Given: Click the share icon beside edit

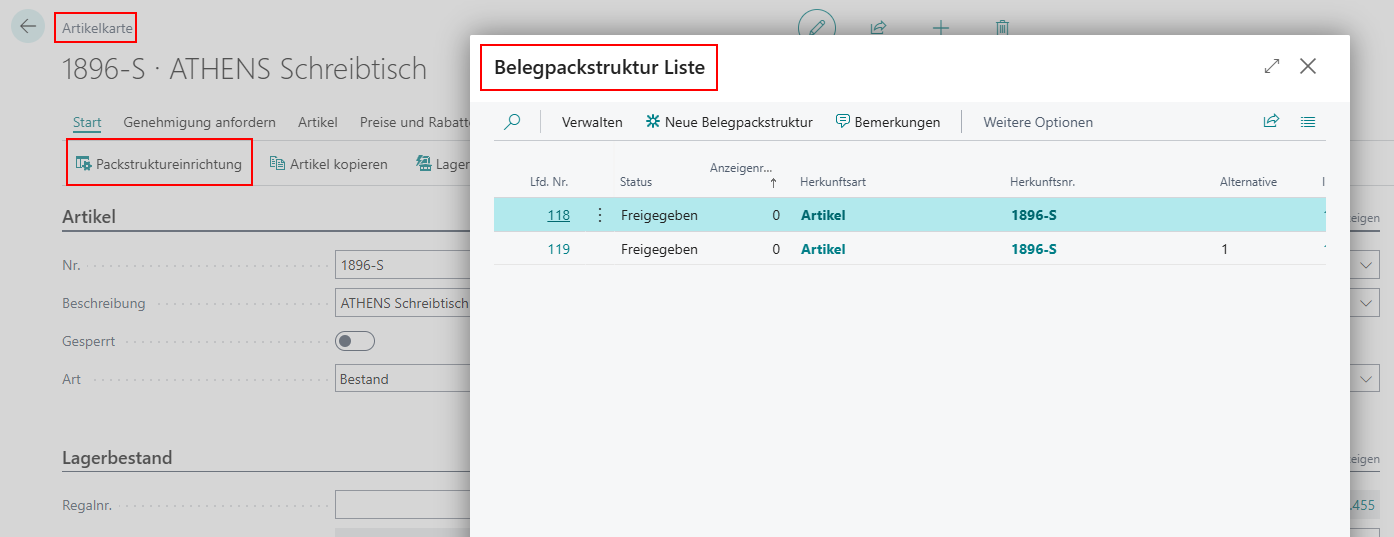Looking at the screenshot, I should (879, 27).
